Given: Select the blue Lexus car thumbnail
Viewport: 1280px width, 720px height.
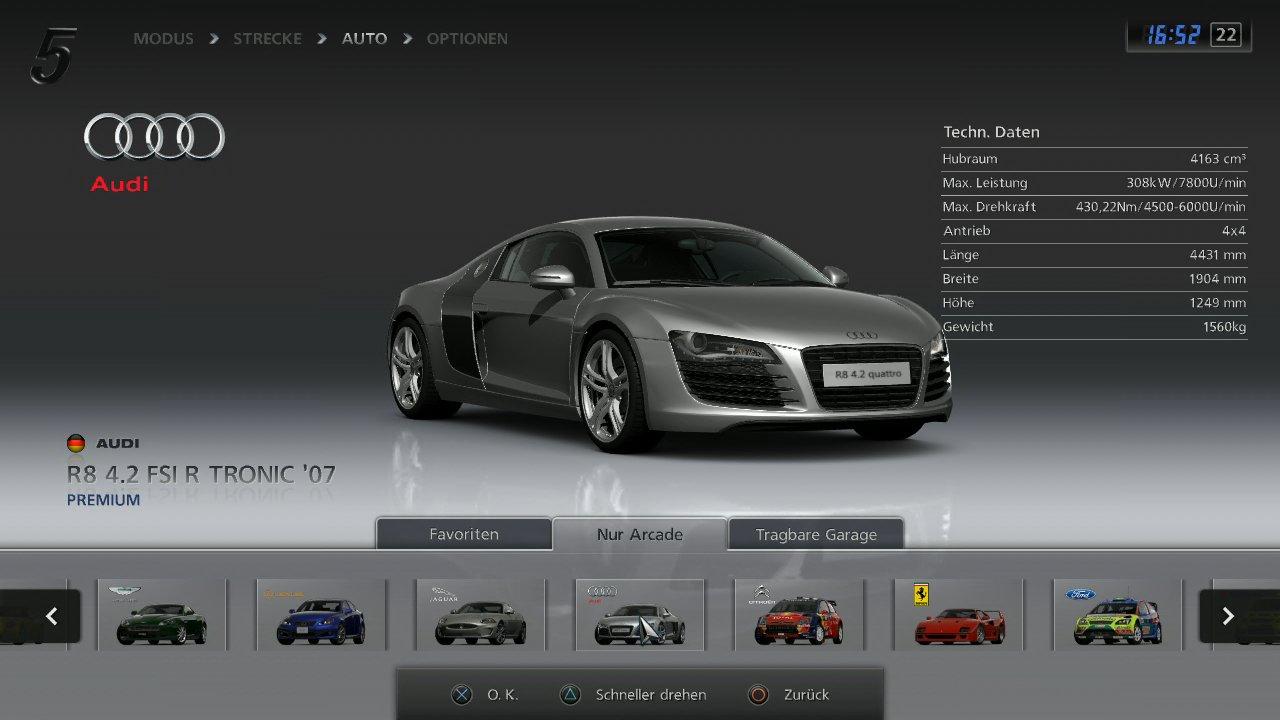Looking at the screenshot, I should click(x=321, y=615).
